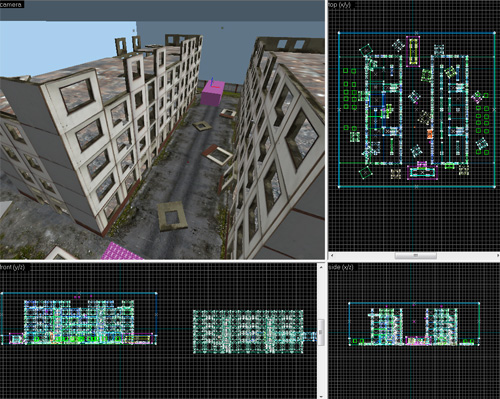The image size is (500, 399).
Task: Select the pink box brush in camera view
Action: pos(212,94)
